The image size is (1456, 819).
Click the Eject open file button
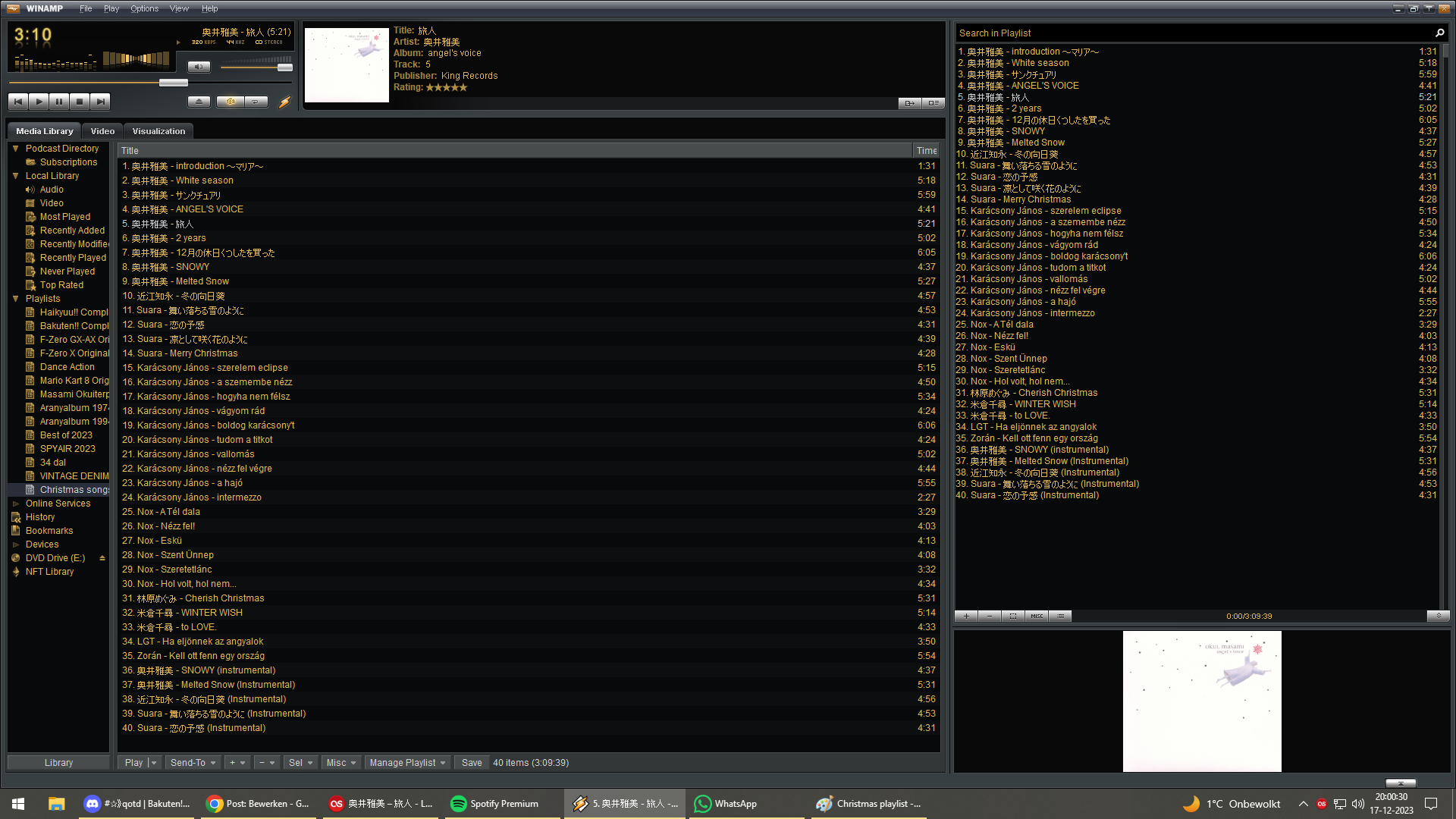pos(199,101)
